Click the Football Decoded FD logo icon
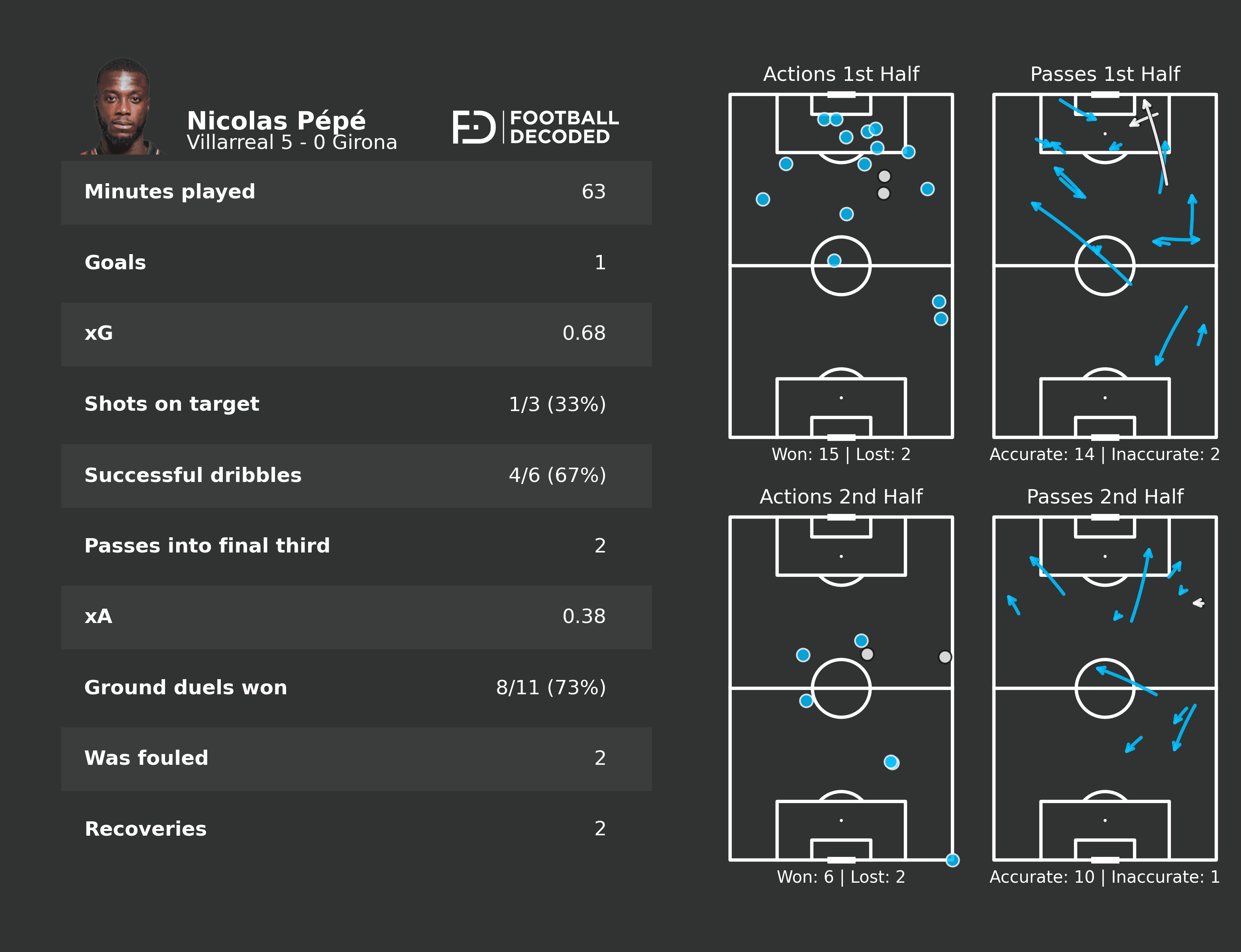Viewport: 1241px width, 952px height. 473,127
